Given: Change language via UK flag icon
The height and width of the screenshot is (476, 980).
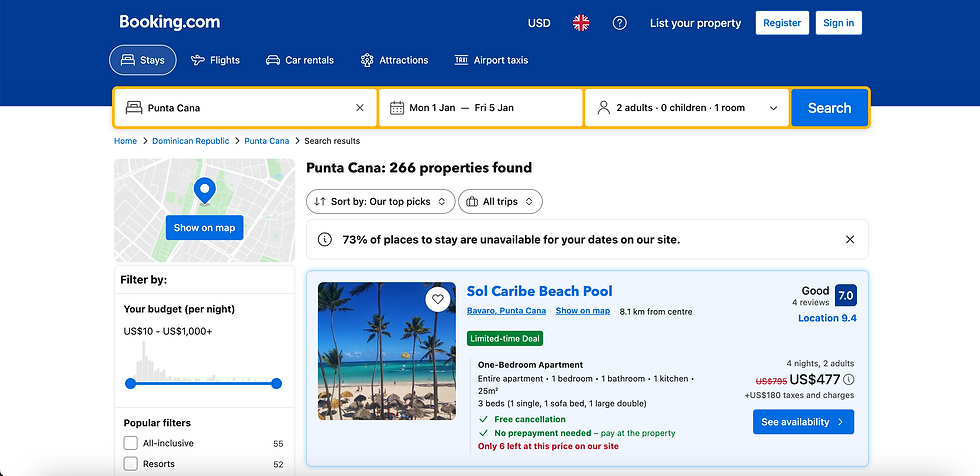Looking at the screenshot, I should 581,23.
